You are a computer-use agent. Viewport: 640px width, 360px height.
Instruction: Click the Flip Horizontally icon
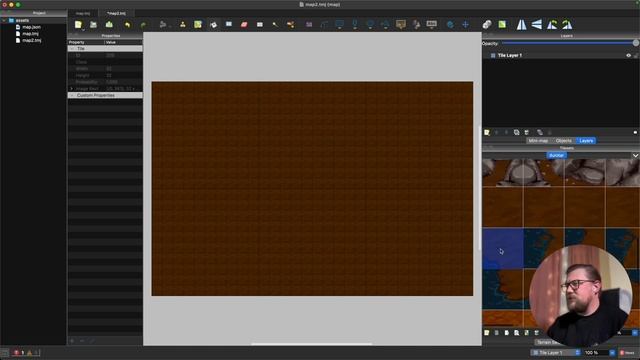pyautogui.click(x=521, y=24)
